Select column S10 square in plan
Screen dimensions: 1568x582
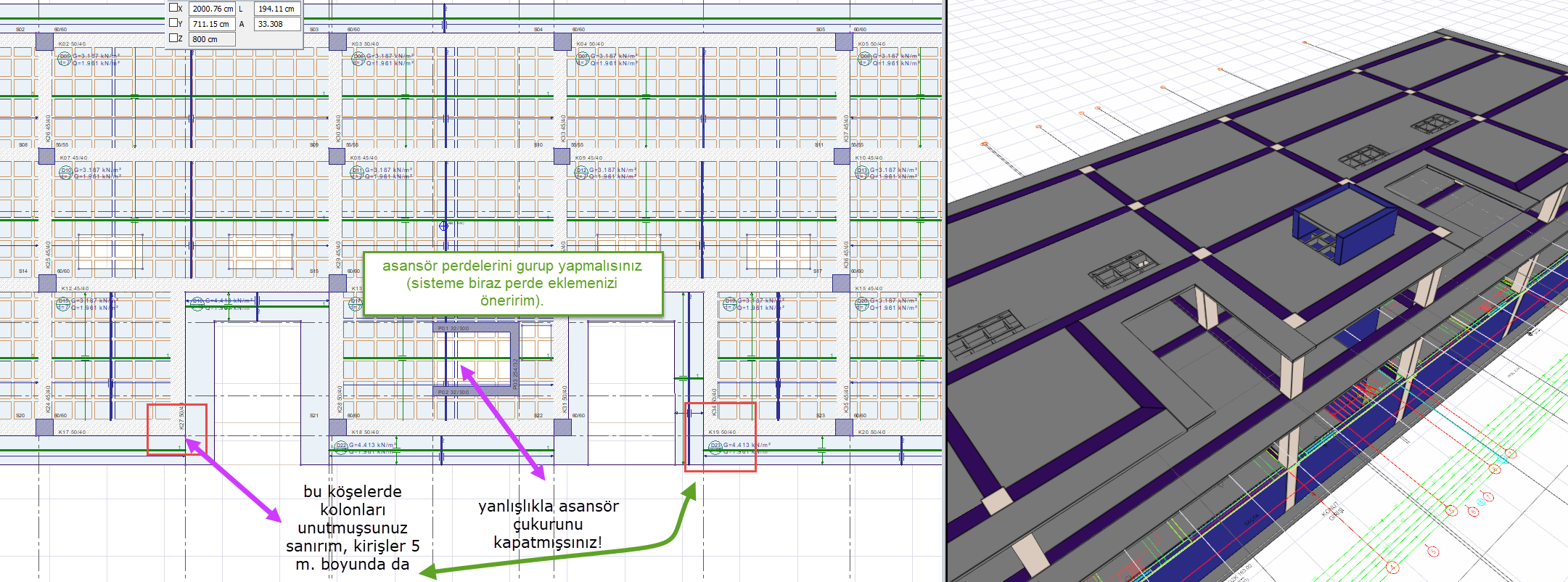click(562, 156)
